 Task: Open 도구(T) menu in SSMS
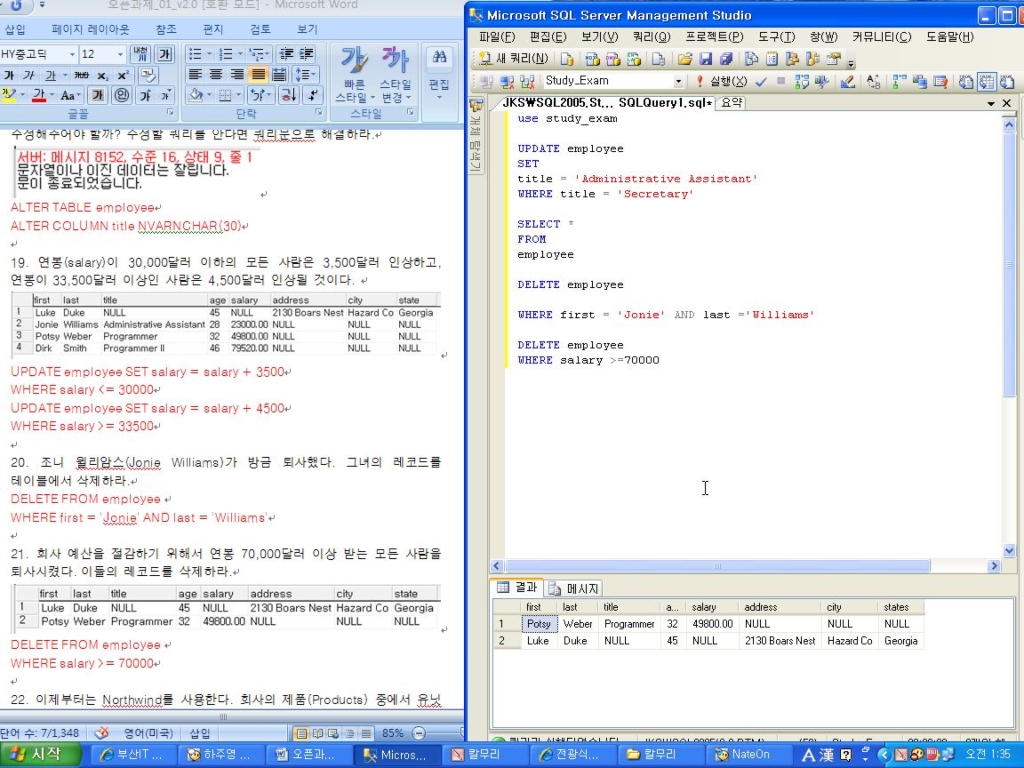click(x=776, y=37)
